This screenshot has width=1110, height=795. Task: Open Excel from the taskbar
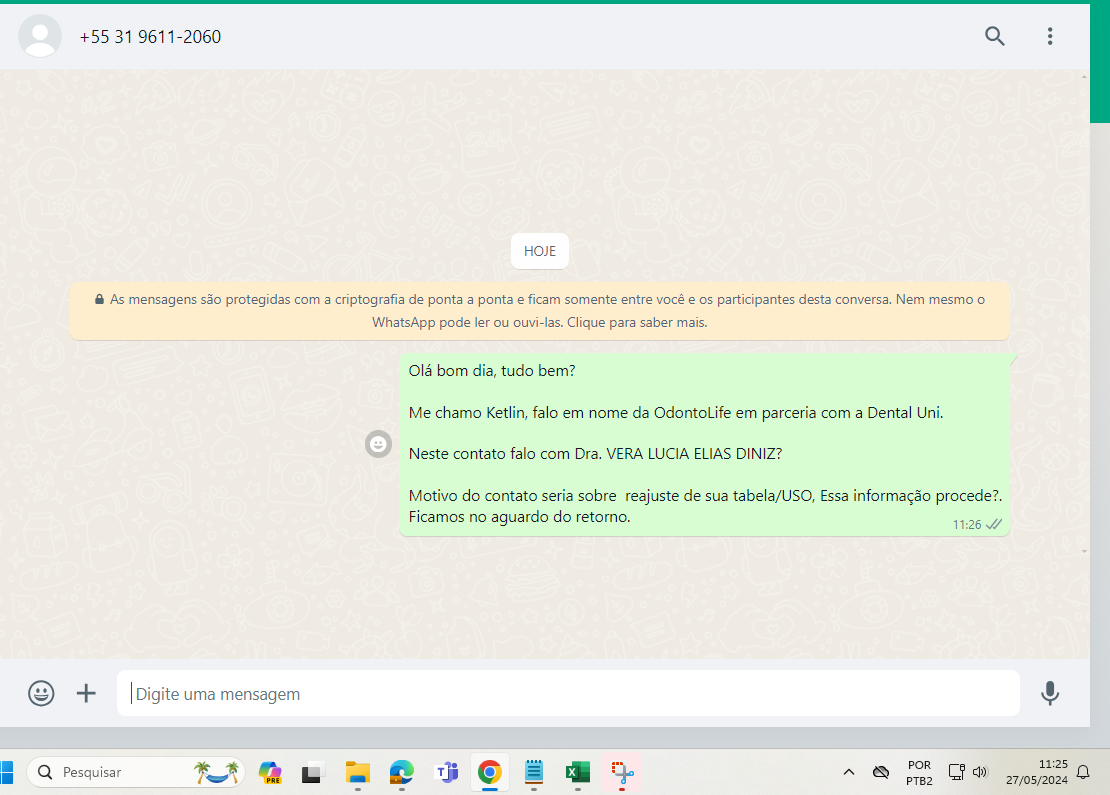pyautogui.click(x=577, y=772)
